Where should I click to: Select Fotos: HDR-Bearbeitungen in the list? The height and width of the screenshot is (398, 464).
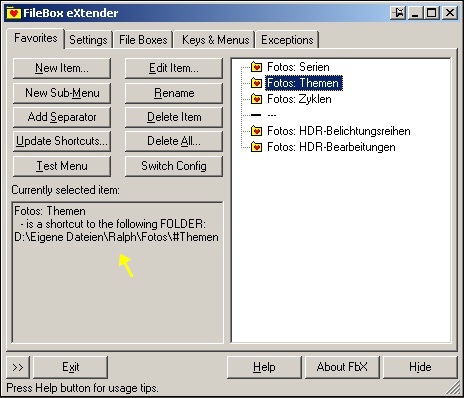click(x=331, y=147)
